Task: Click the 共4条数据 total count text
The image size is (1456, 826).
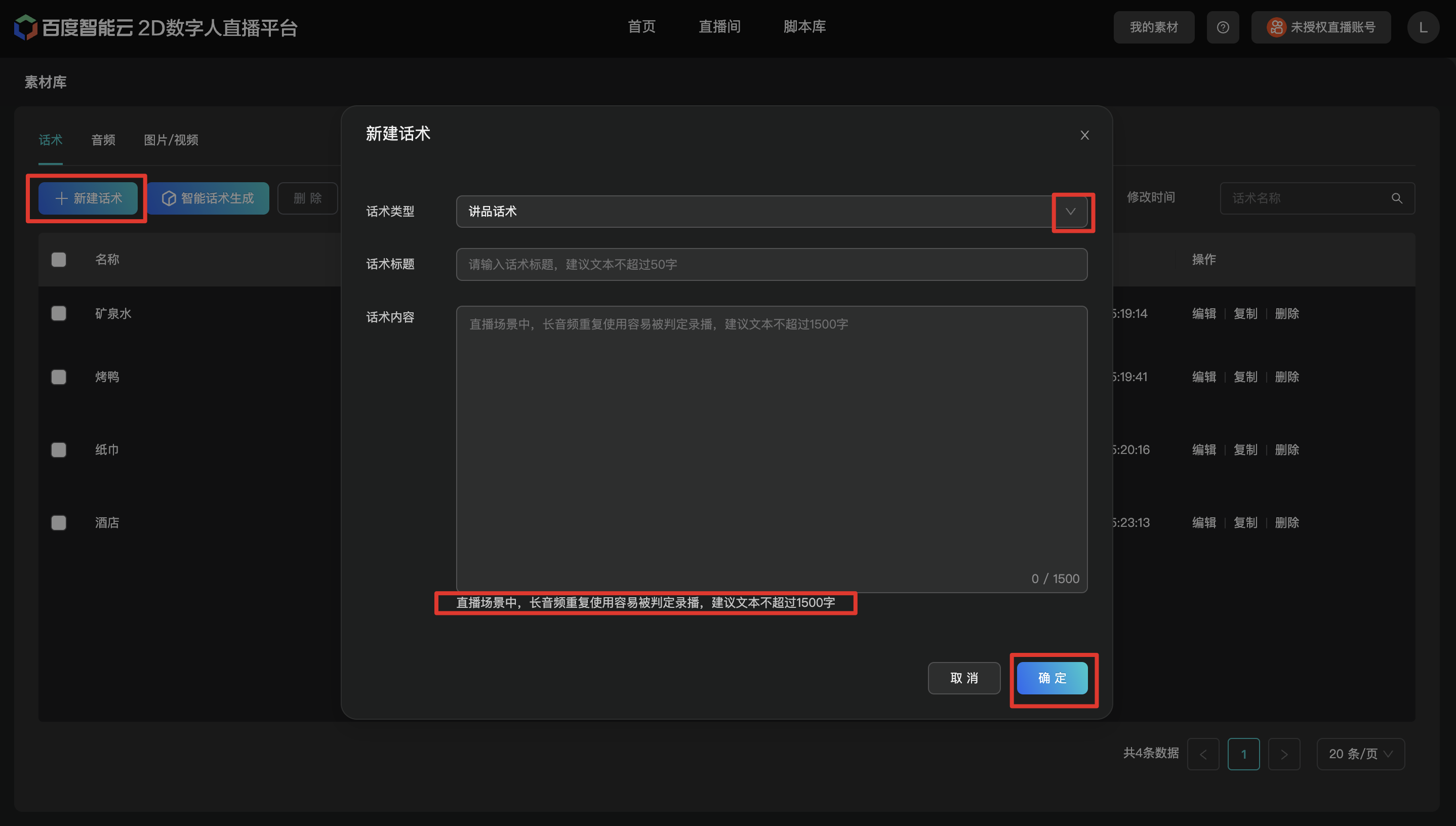Action: tap(1151, 753)
